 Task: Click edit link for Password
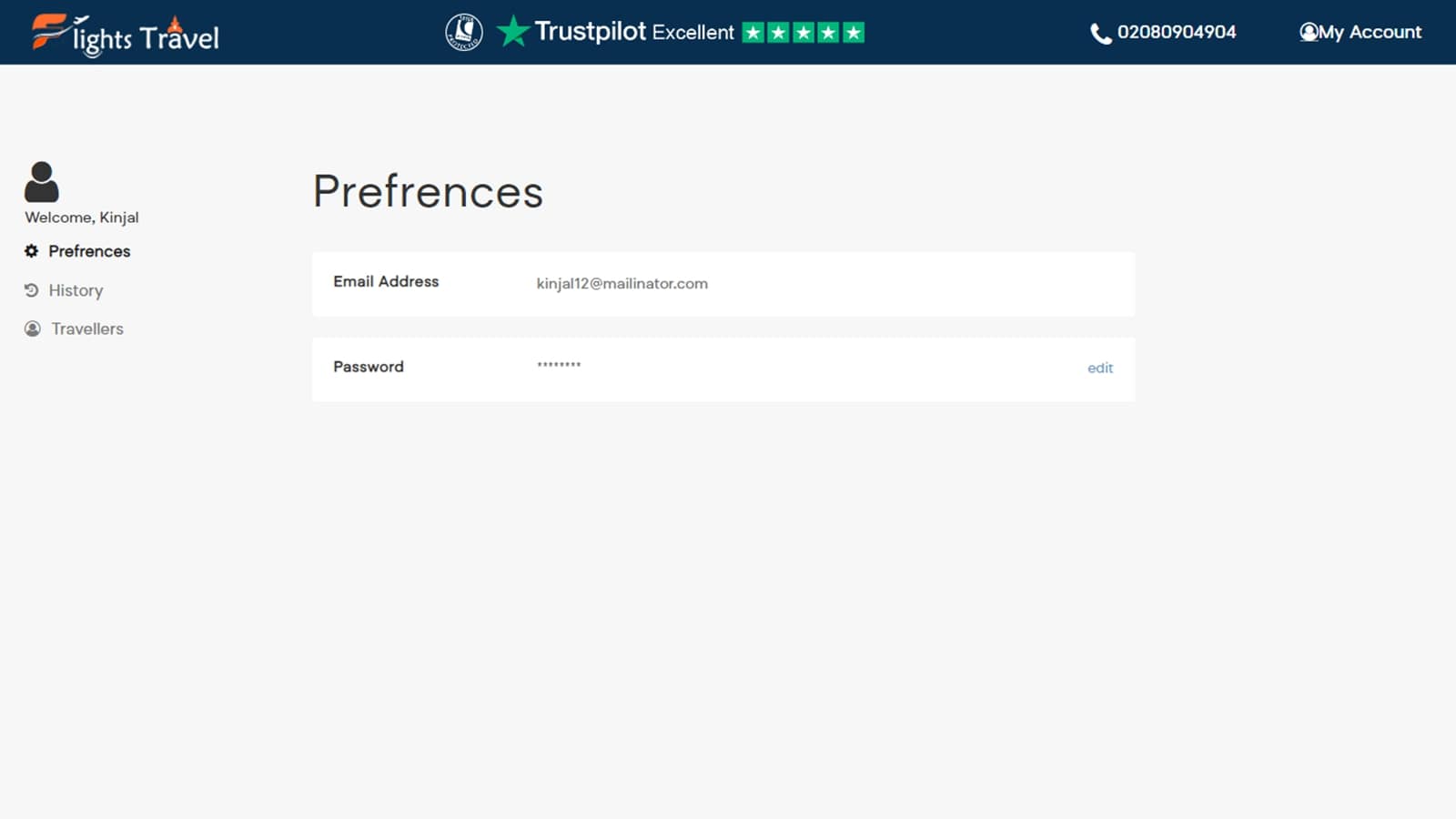pyautogui.click(x=1100, y=369)
